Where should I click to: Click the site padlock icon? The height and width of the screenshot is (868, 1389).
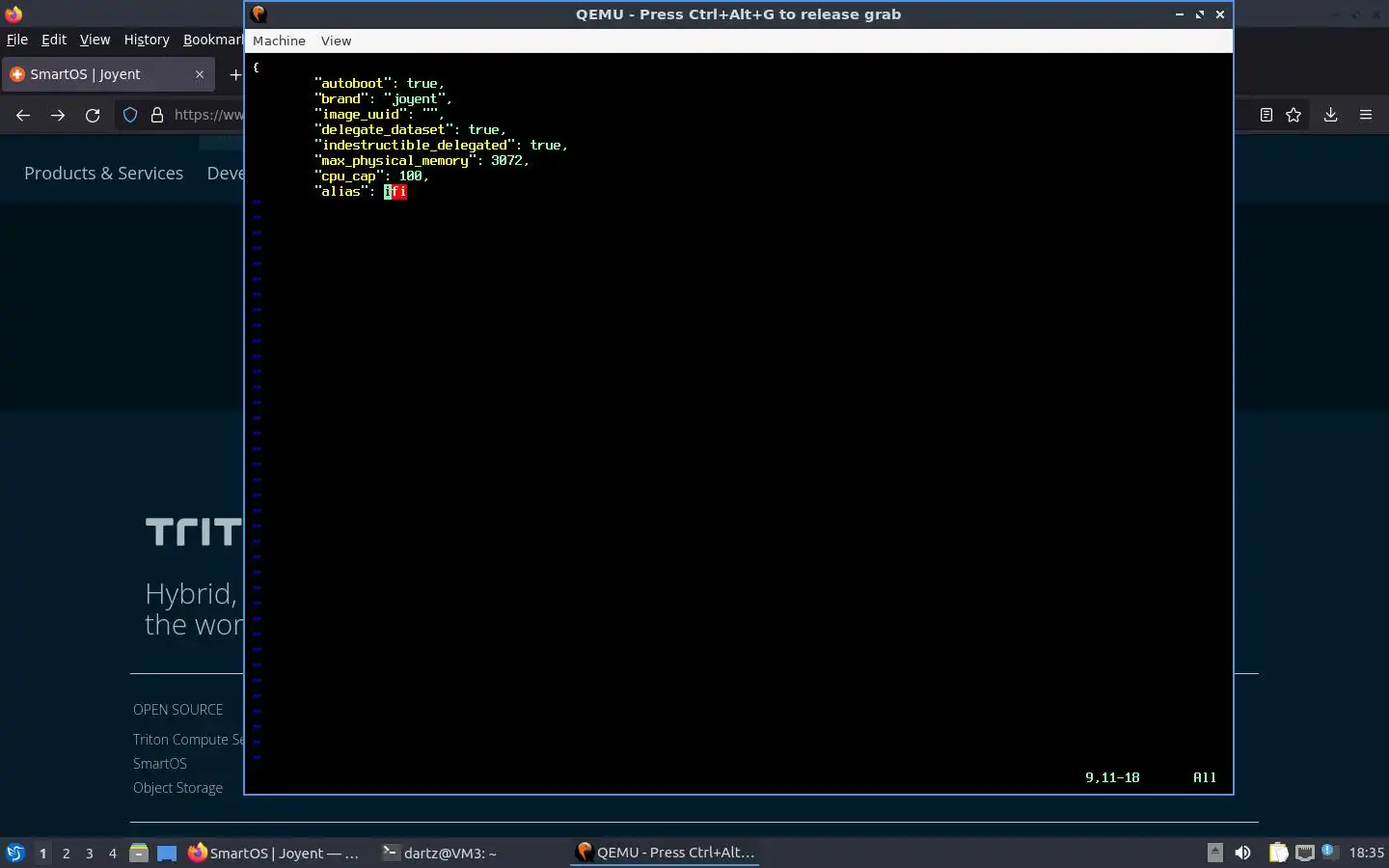pyautogui.click(x=156, y=115)
